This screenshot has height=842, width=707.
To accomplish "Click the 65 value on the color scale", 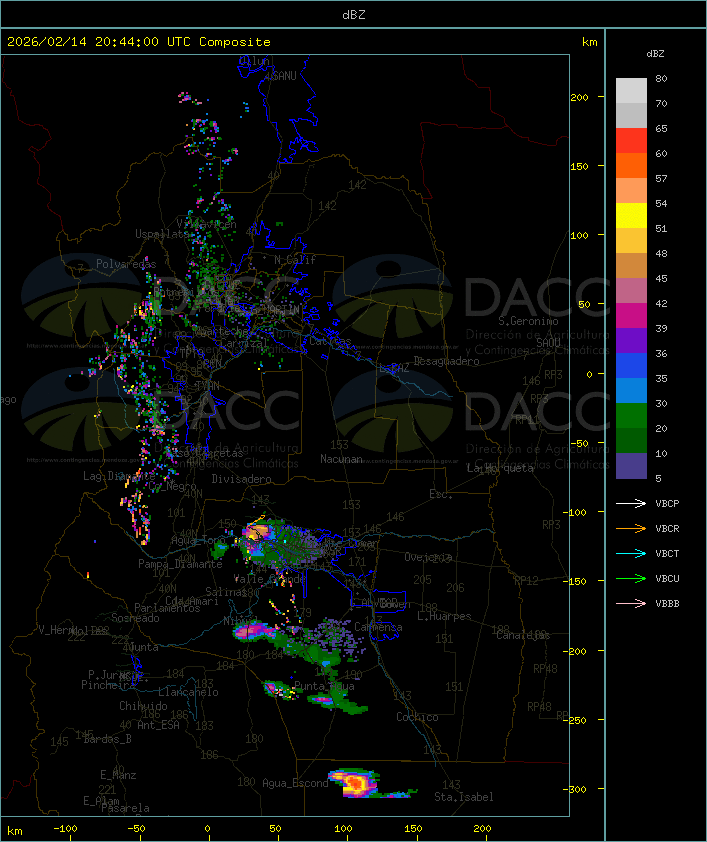I will [x=661, y=128].
